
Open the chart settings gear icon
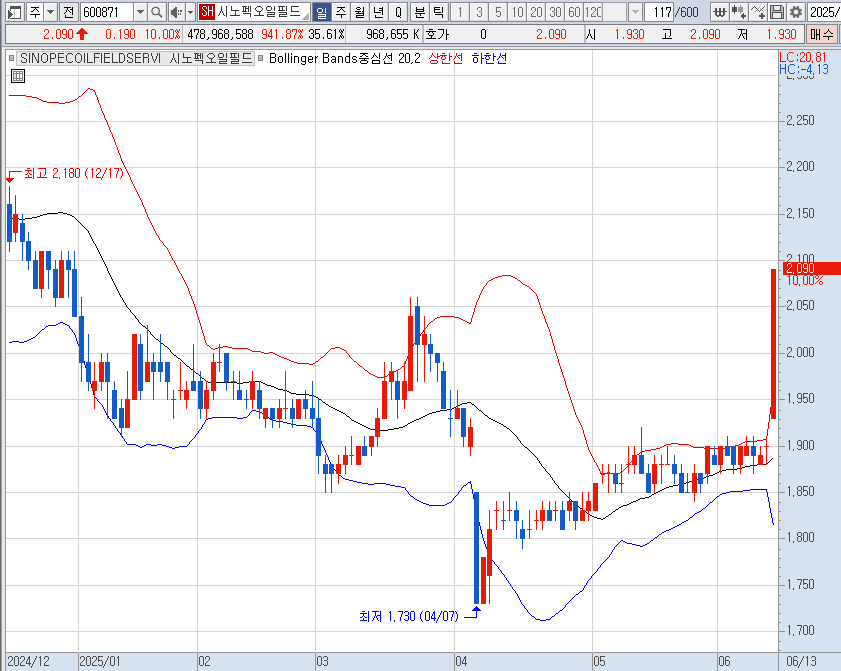coord(795,12)
